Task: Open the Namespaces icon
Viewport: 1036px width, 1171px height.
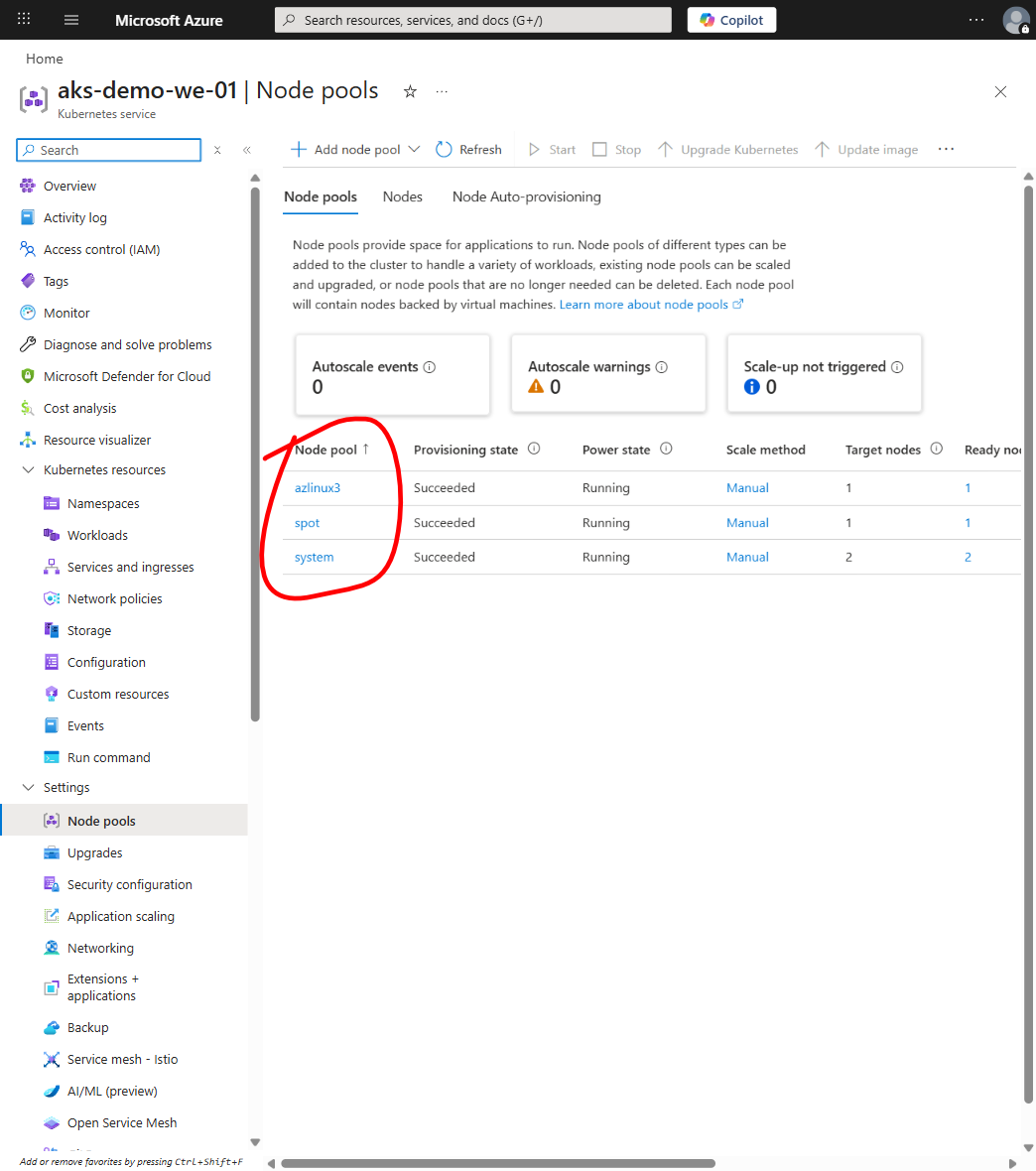Action: [52, 503]
